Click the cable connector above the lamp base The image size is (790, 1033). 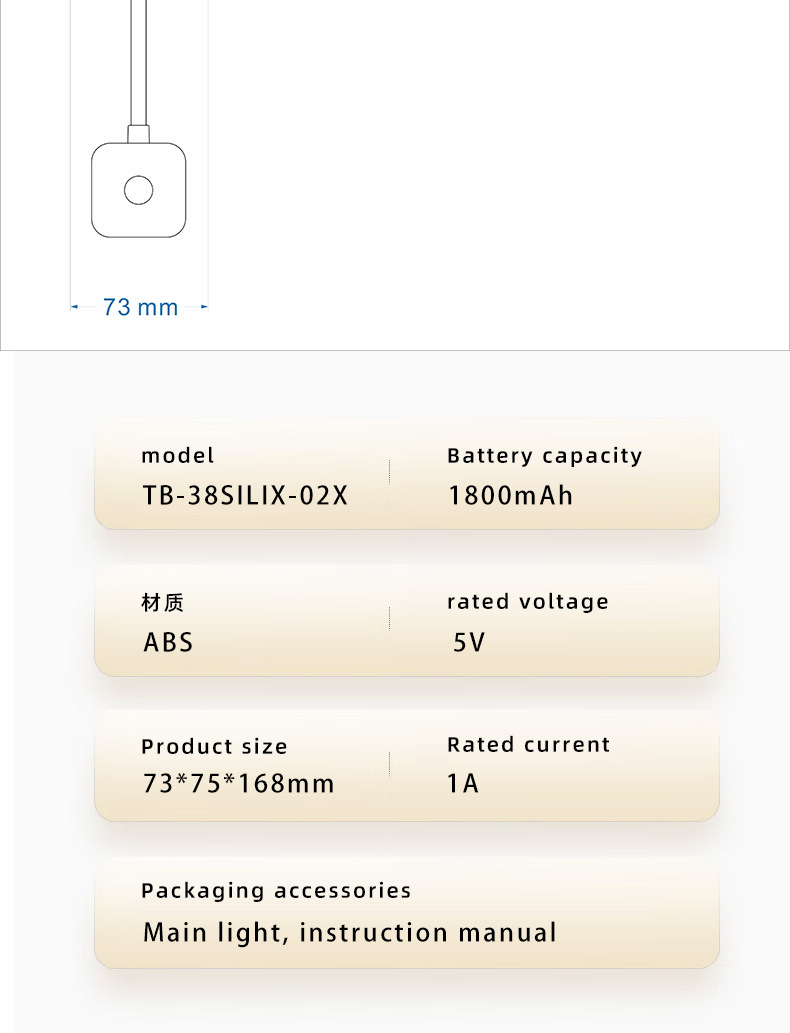(139, 134)
